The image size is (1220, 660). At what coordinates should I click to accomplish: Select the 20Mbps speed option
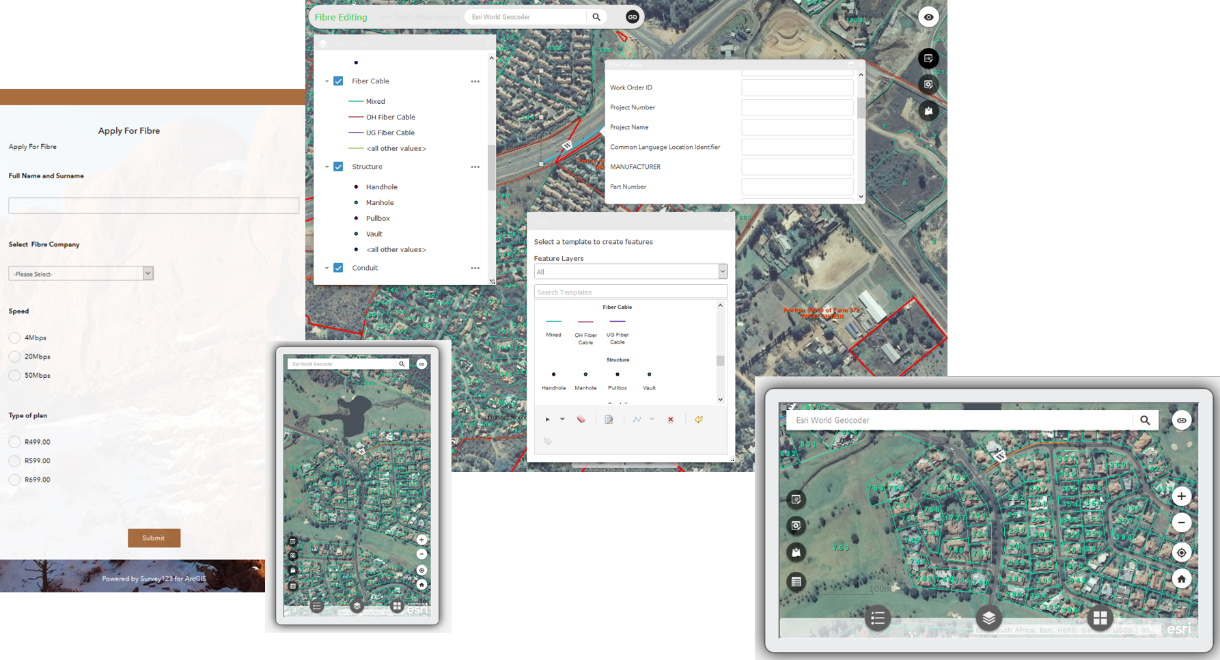point(15,357)
